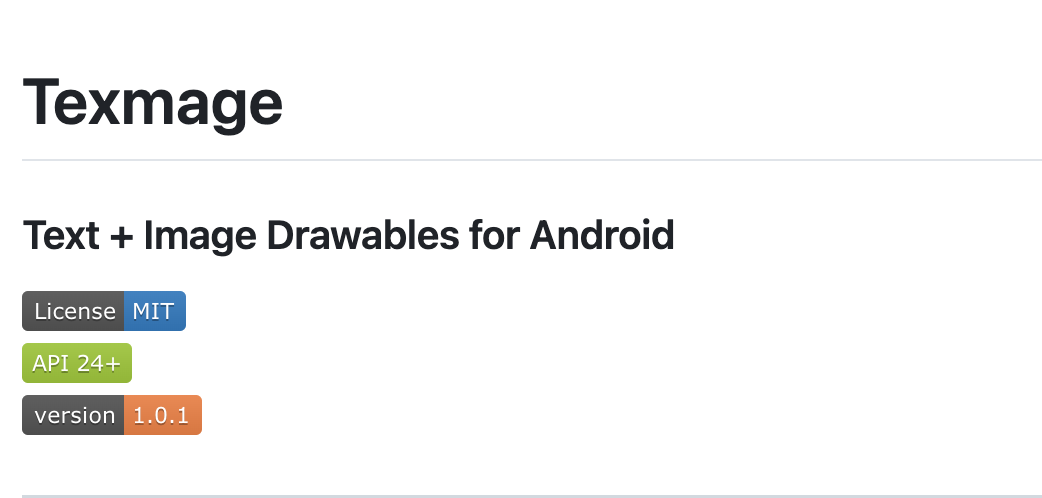Click the word "Text" in subheading

point(60,236)
